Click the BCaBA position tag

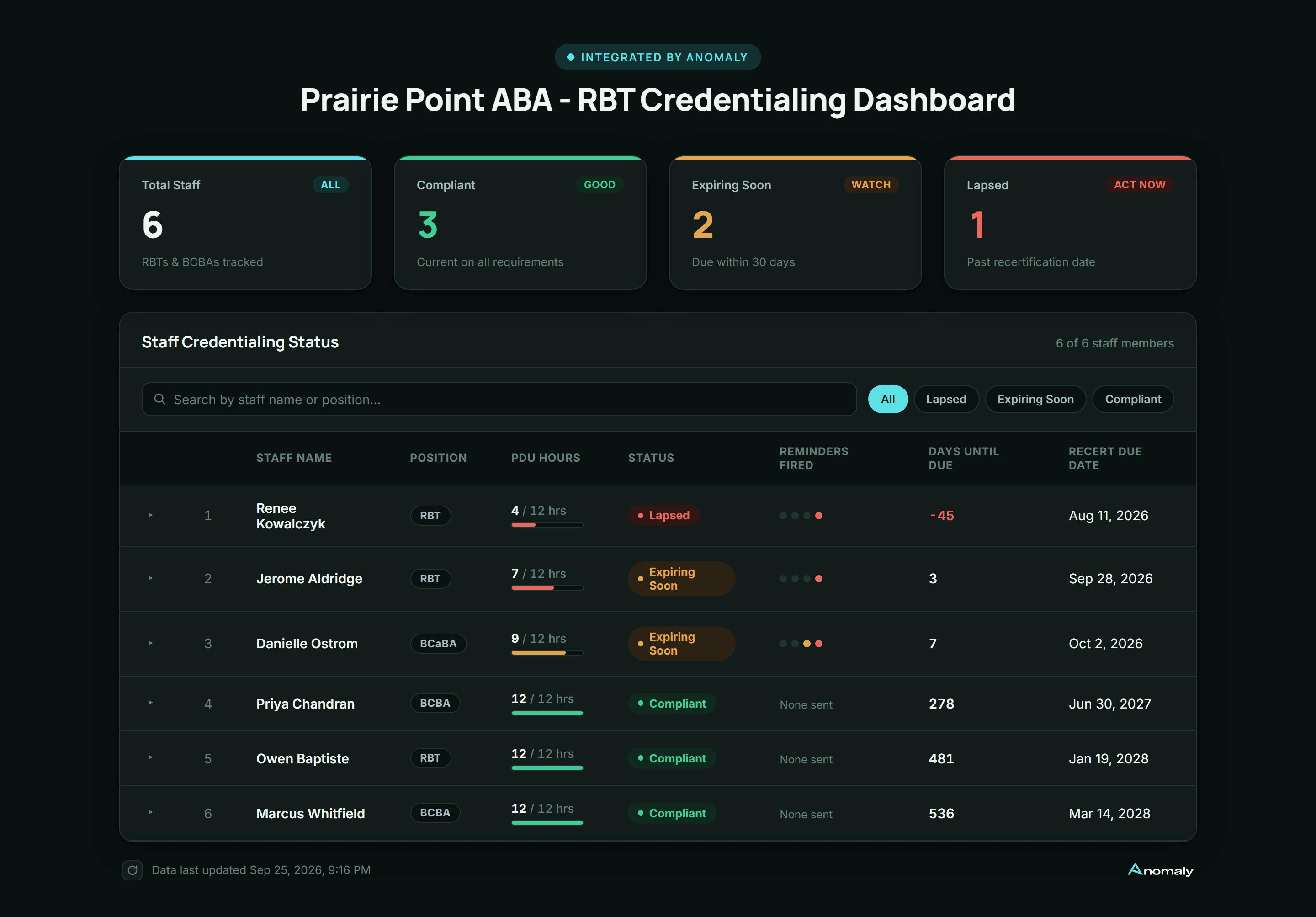[x=439, y=644]
